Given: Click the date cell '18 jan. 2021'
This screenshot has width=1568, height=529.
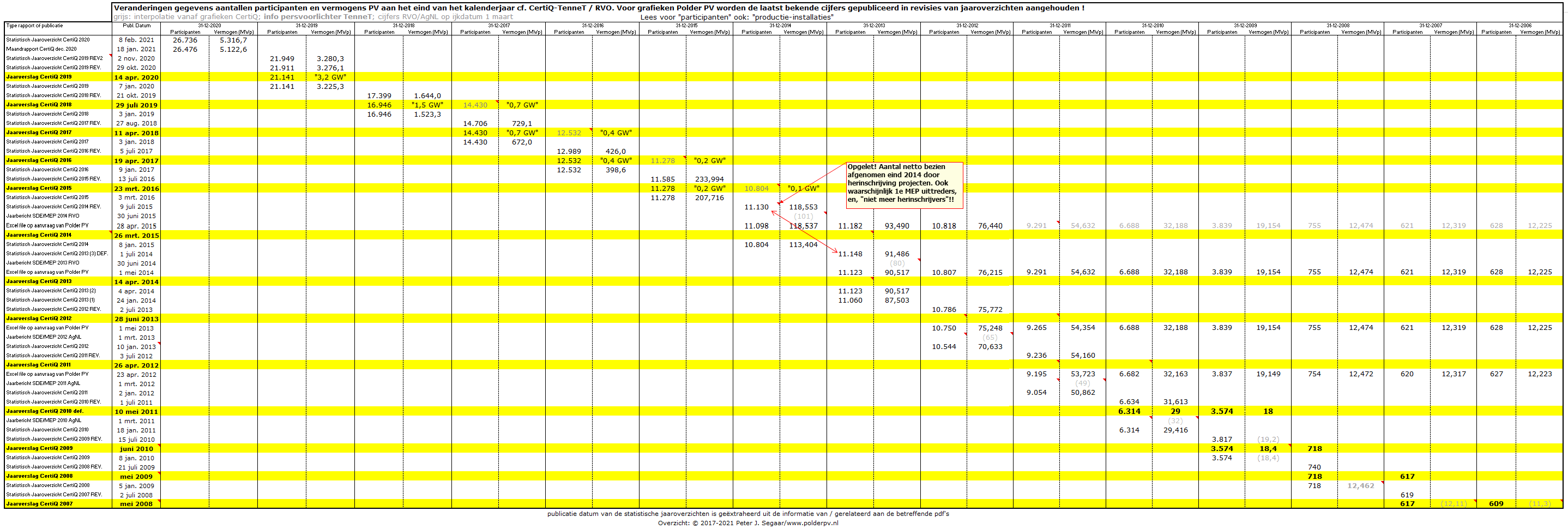Looking at the screenshot, I should click(x=136, y=49).
